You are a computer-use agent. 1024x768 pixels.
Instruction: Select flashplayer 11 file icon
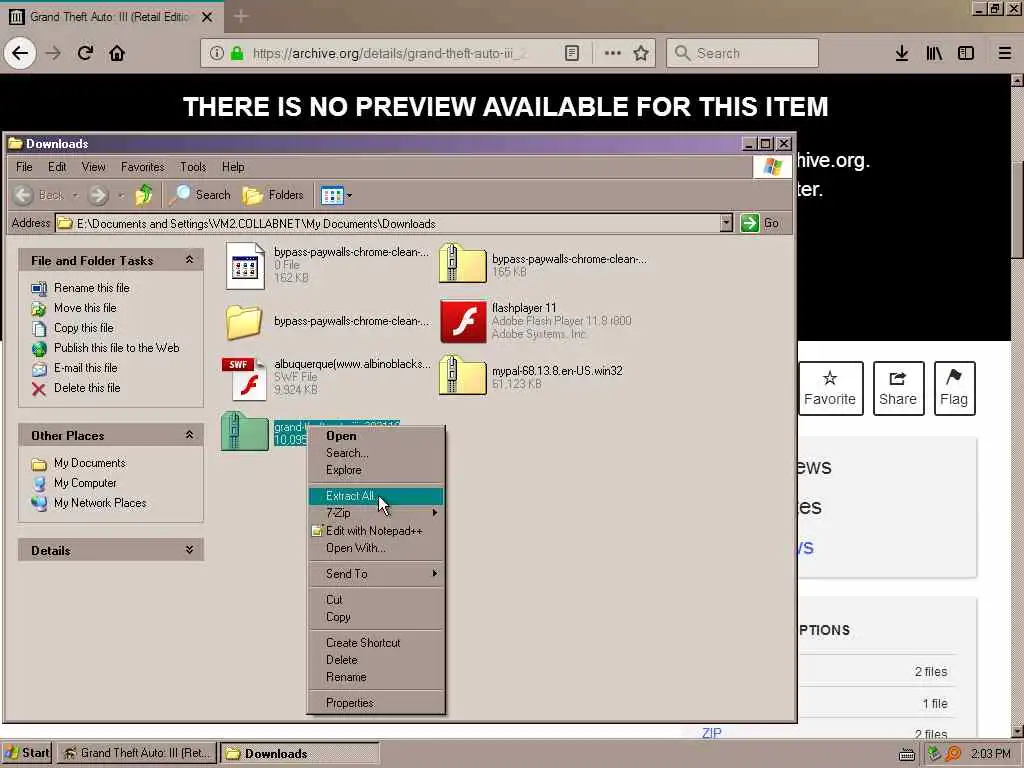click(463, 321)
